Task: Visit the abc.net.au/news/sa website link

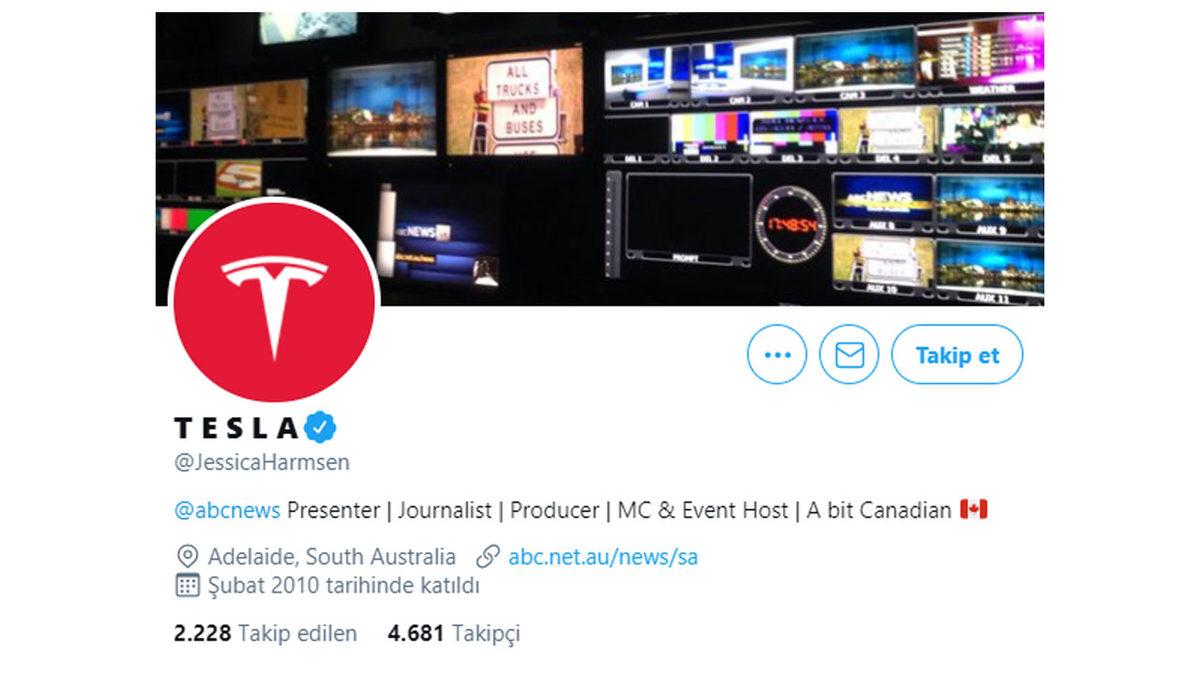Action: coord(603,557)
